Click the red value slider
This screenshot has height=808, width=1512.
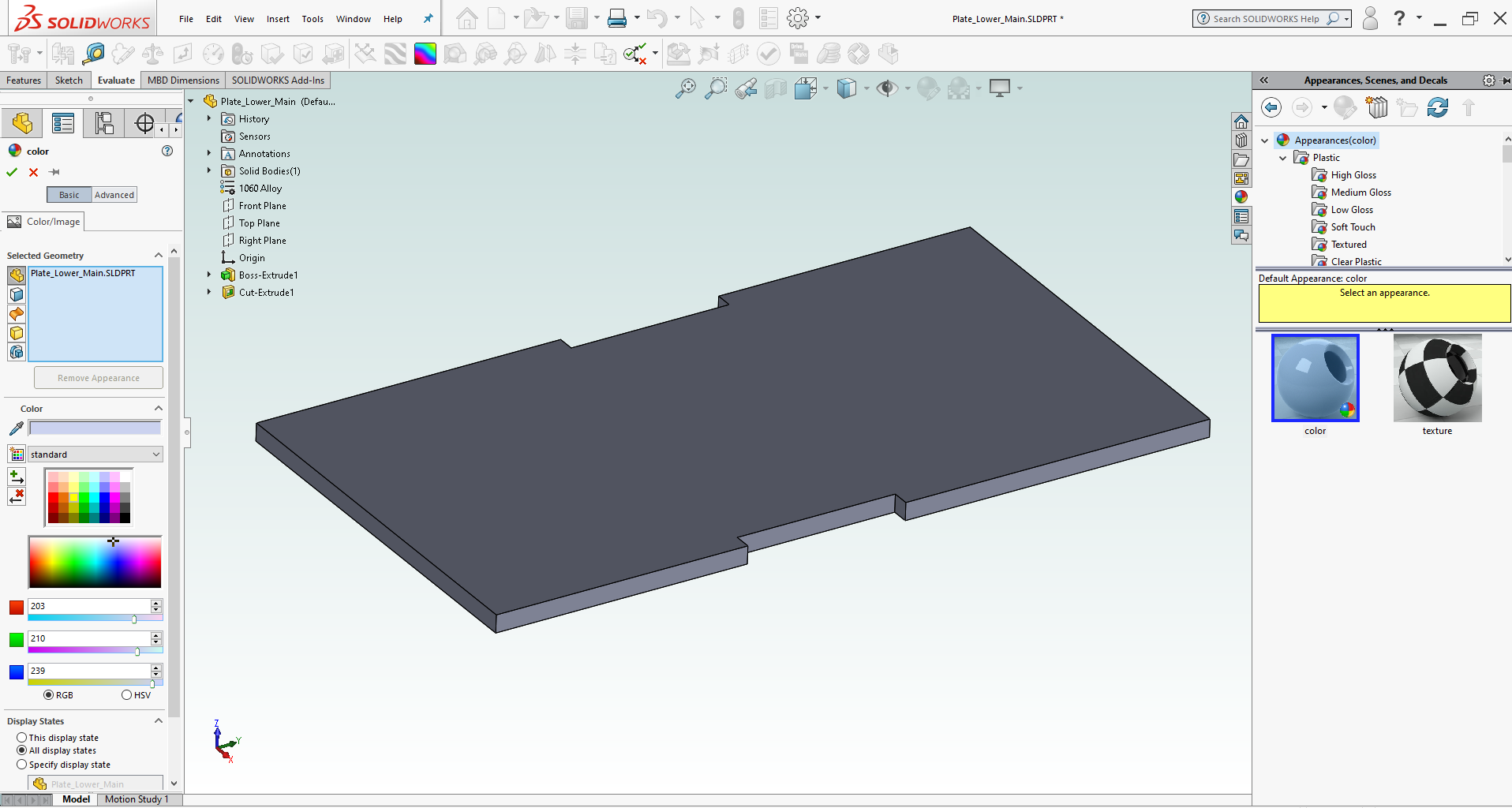coord(95,619)
